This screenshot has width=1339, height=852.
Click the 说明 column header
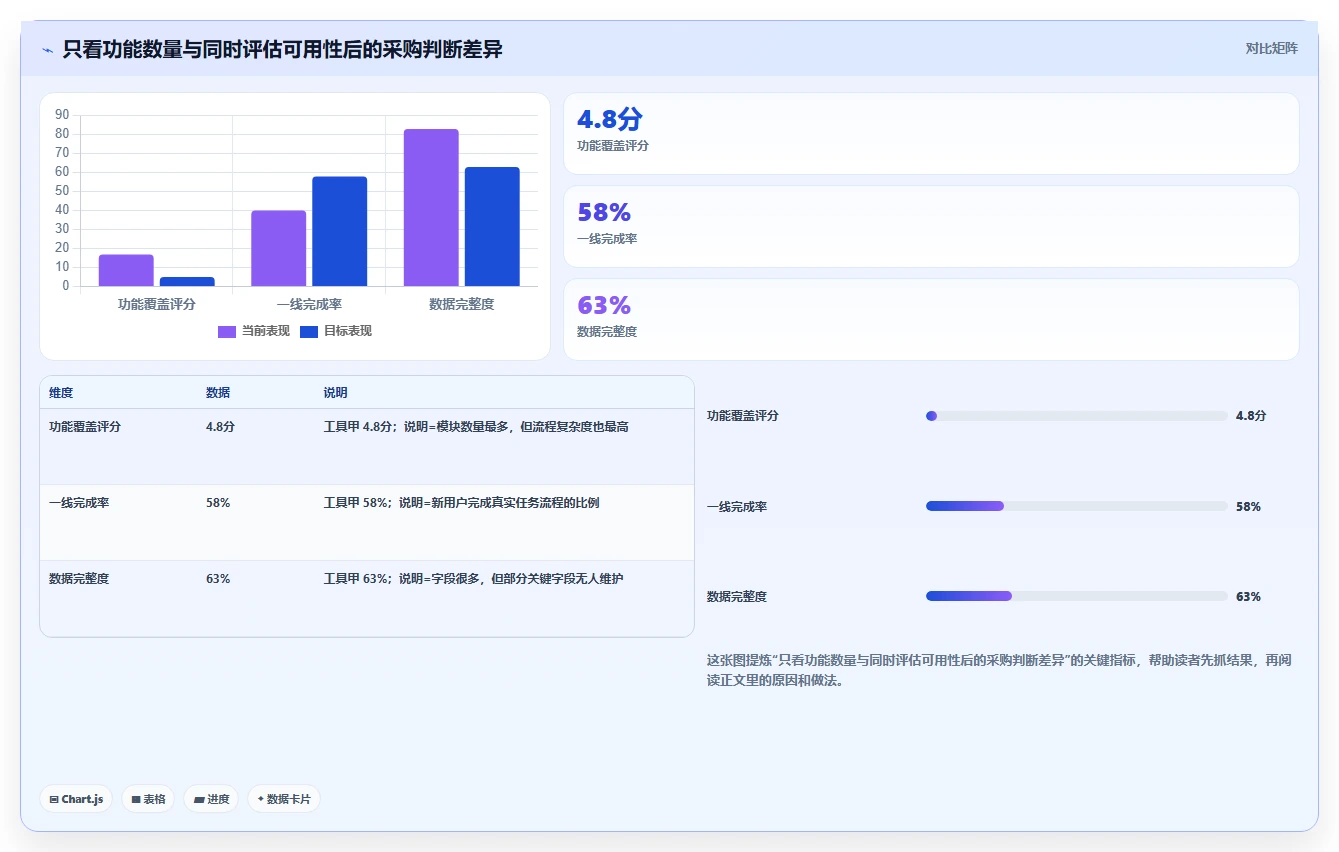click(335, 393)
